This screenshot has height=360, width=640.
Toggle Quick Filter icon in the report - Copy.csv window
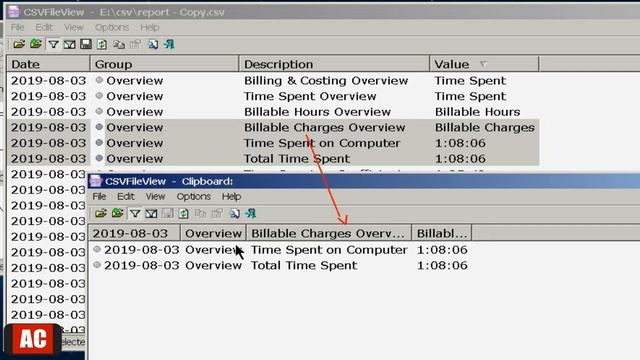(x=69, y=44)
